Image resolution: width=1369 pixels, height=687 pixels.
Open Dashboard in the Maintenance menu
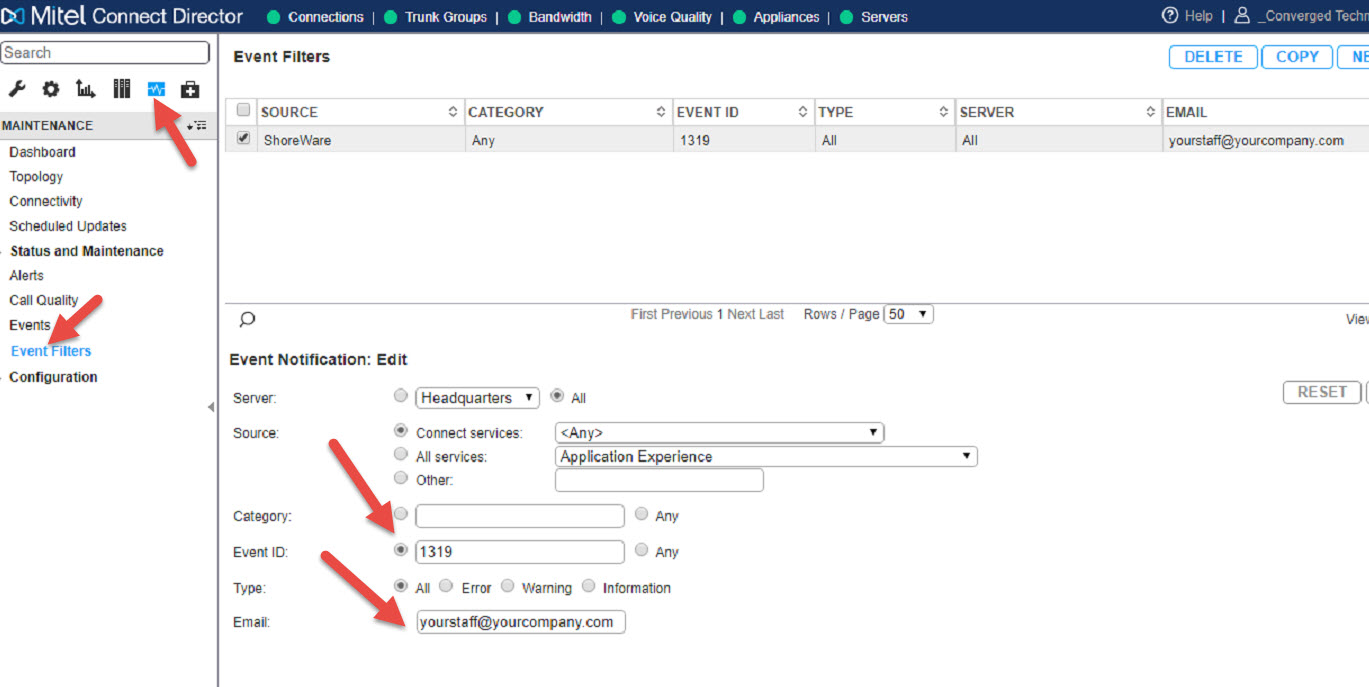coord(42,152)
